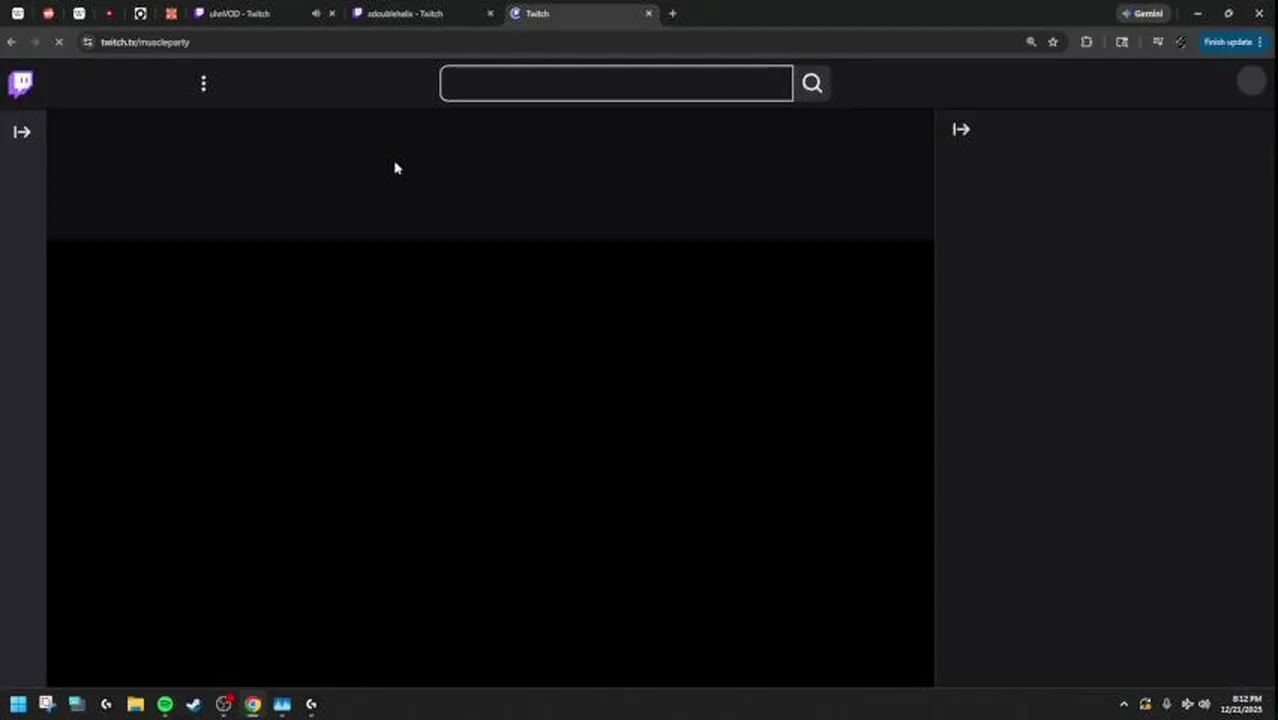Open Logitech G HUB beside File Explorer

pos(106,704)
